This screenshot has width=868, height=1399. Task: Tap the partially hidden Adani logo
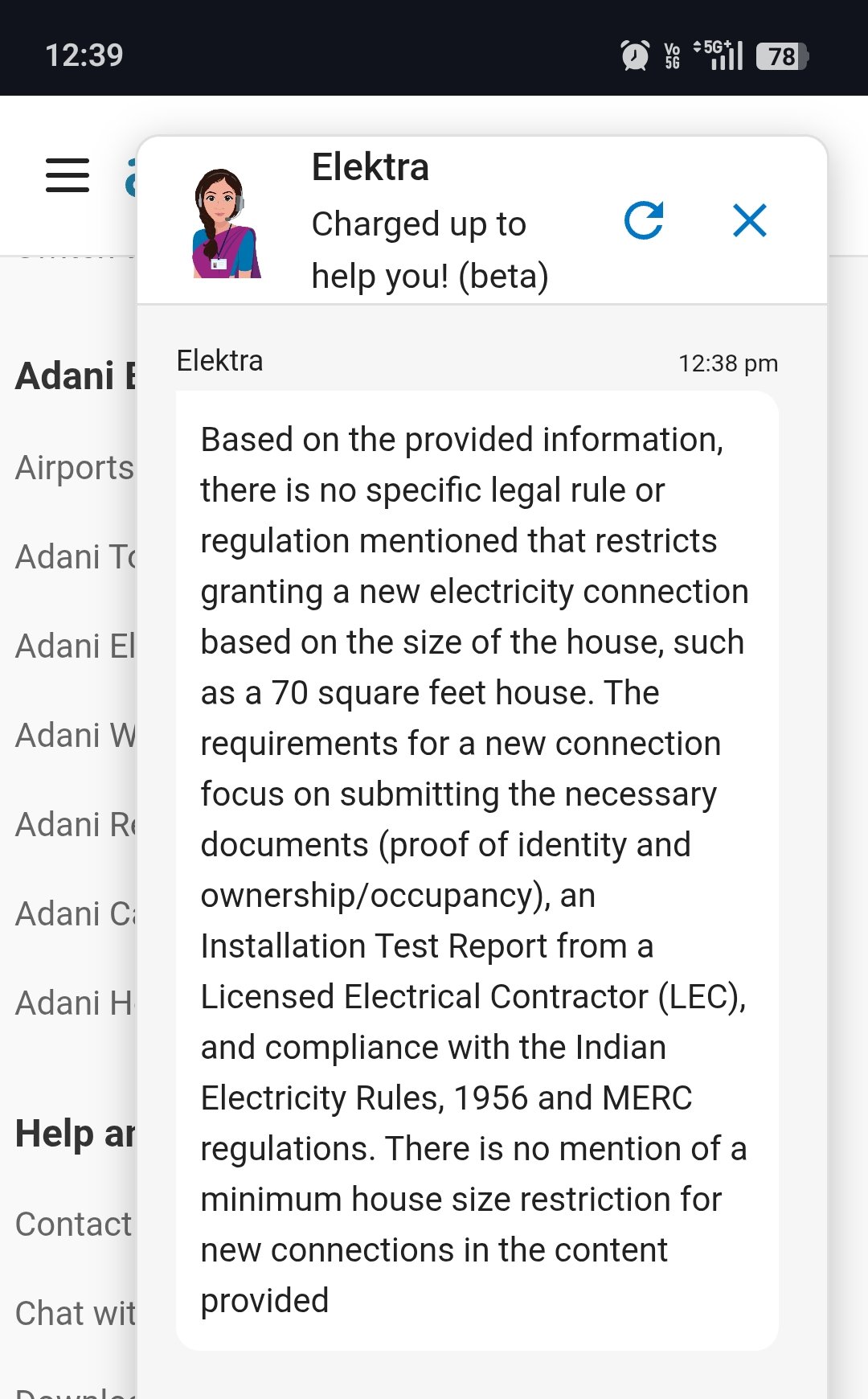(x=130, y=177)
